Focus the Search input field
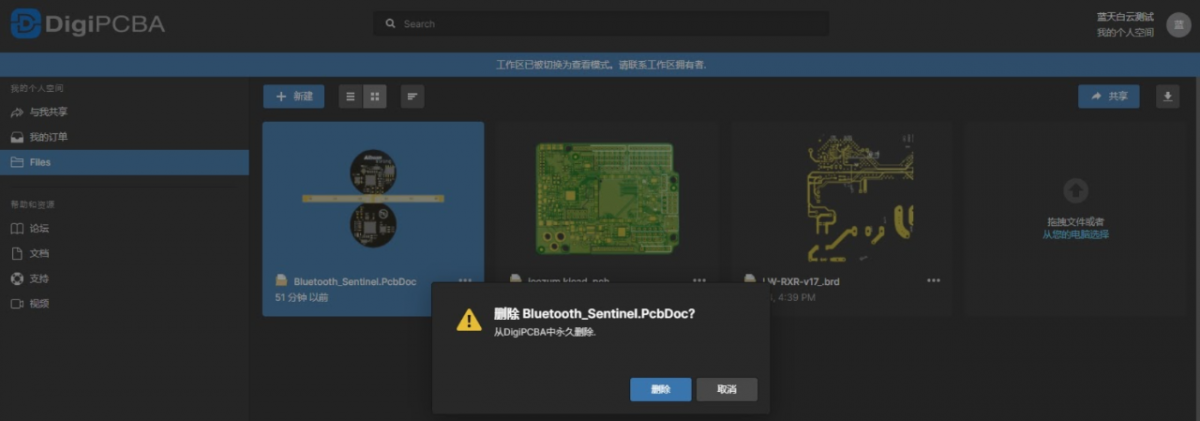The width and height of the screenshot is (1200, 421). click(x=601, y=23)
